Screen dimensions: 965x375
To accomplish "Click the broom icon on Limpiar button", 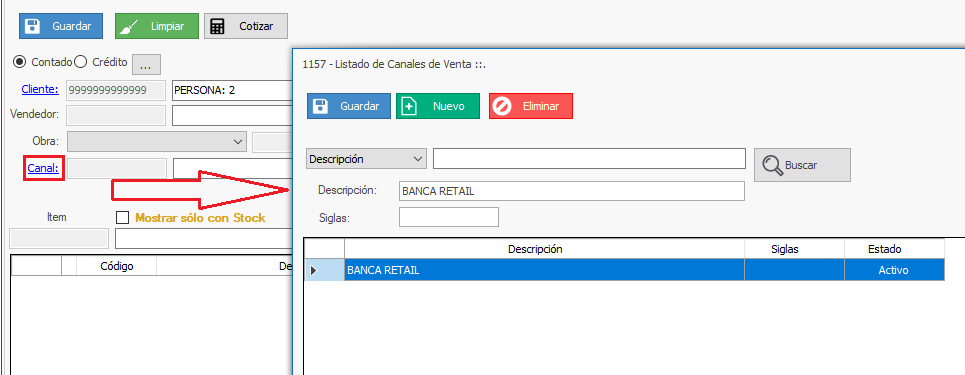I will pyautogui.click(x=128, y=26).
